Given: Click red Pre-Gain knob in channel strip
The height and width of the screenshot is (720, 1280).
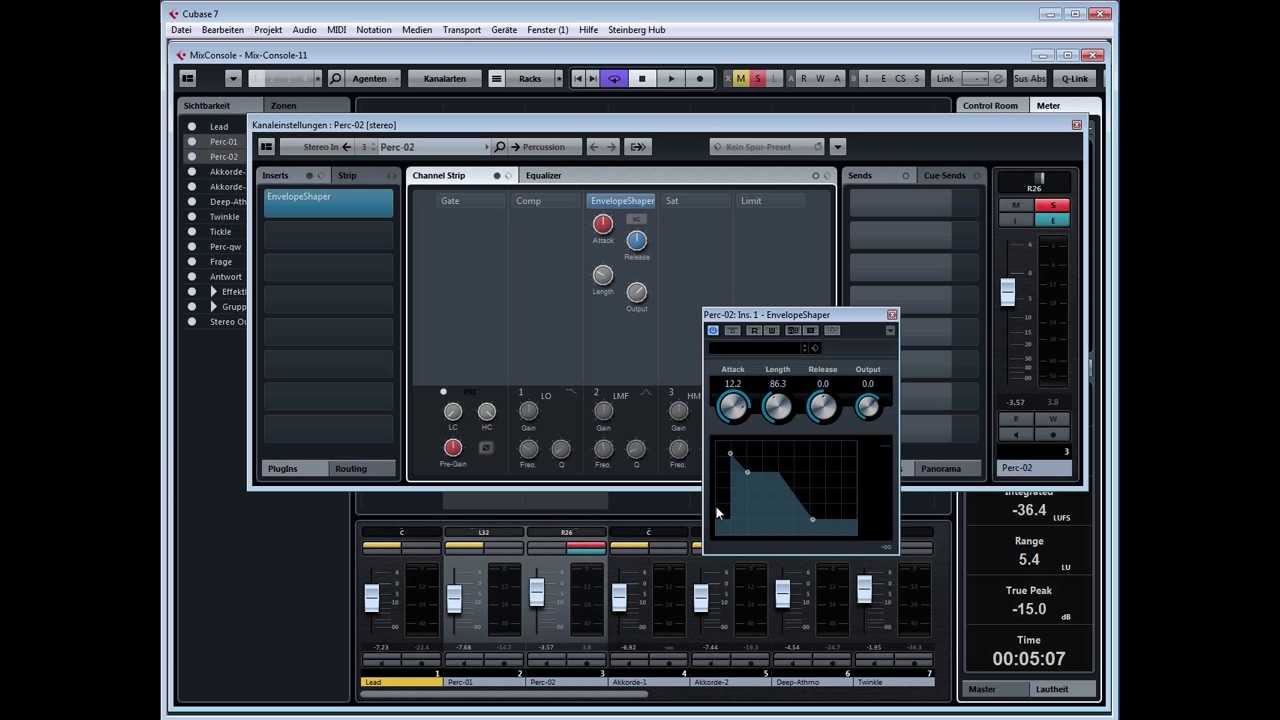Looking at the screenshot, I should pos(453,448).
